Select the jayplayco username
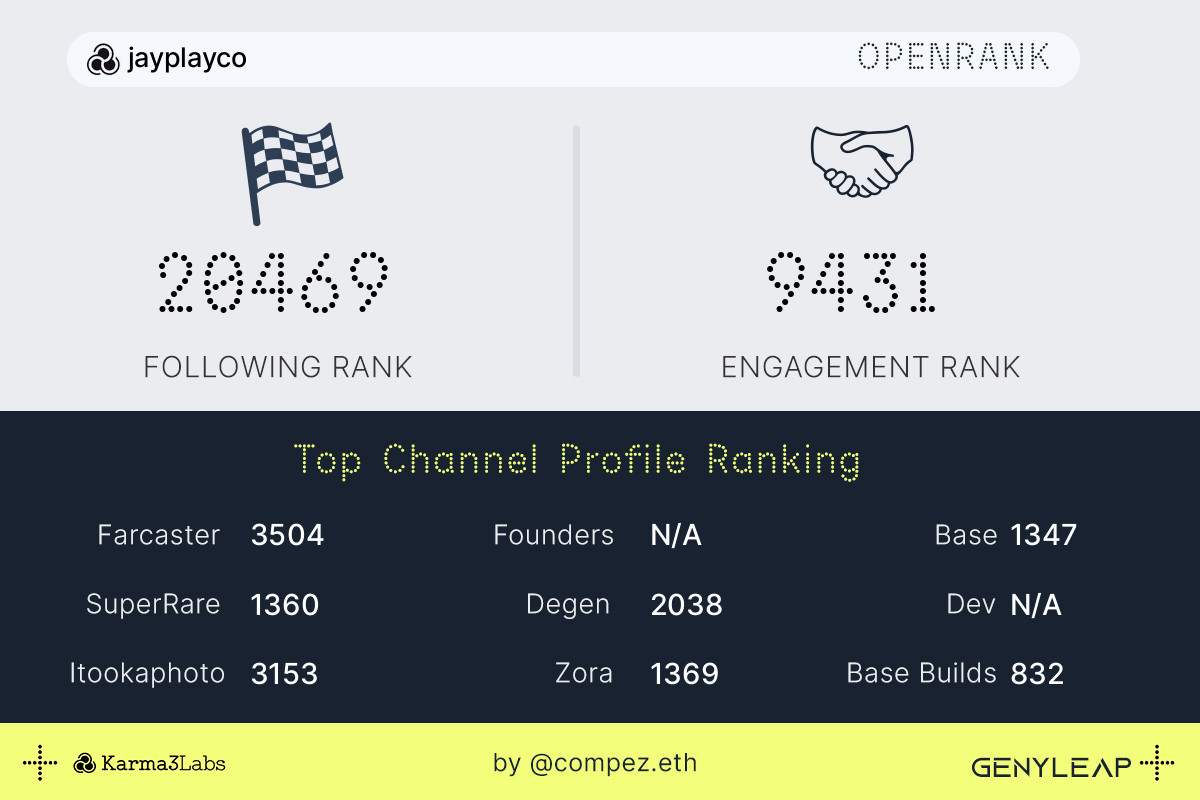The image size is (1200, 800). coord(187,60)
